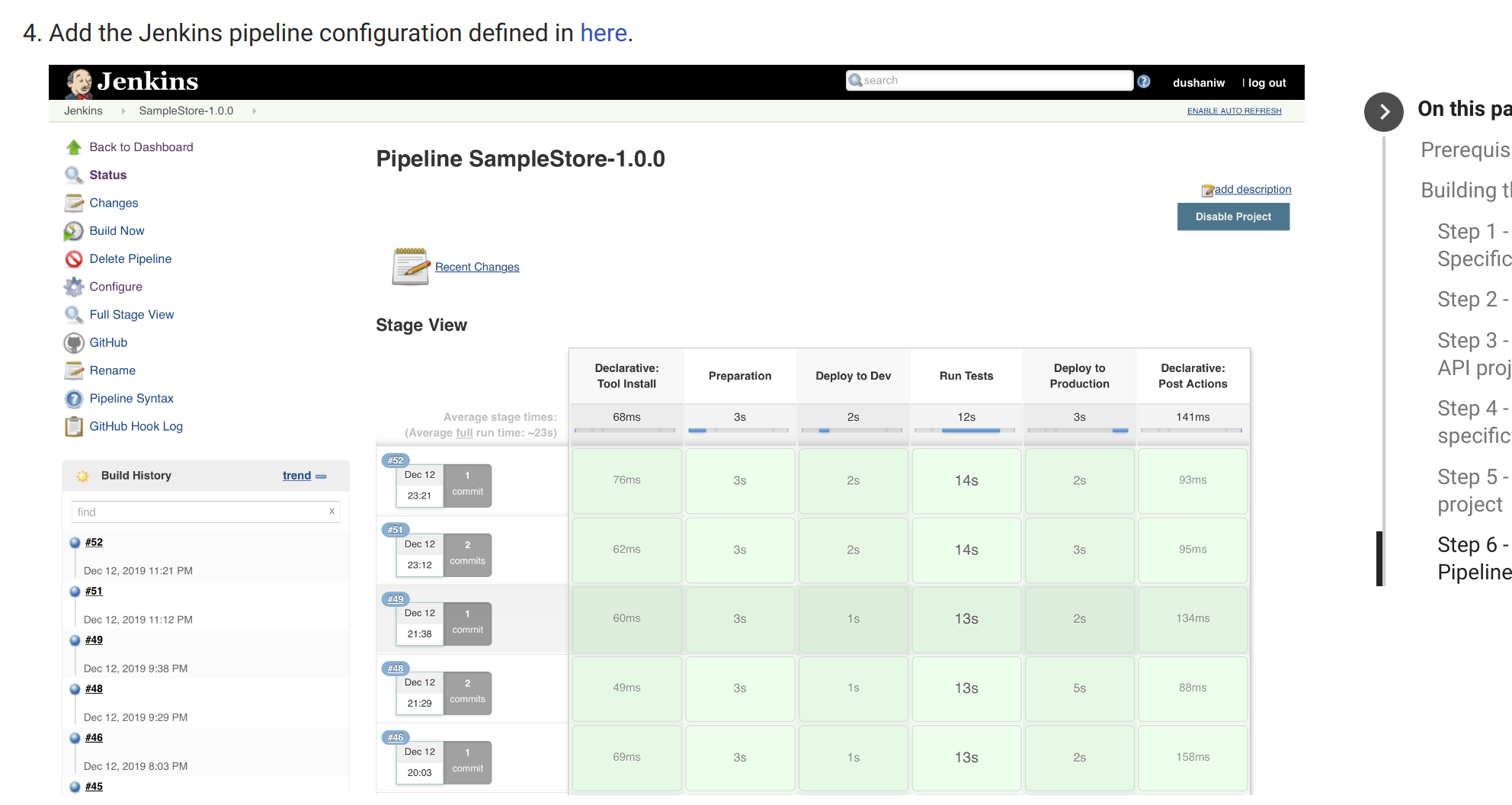Image resolution: width=1512 pixels, height=805 pixels.
Task: Open the Recent Changes link
Action: click(x=477, y=267)
